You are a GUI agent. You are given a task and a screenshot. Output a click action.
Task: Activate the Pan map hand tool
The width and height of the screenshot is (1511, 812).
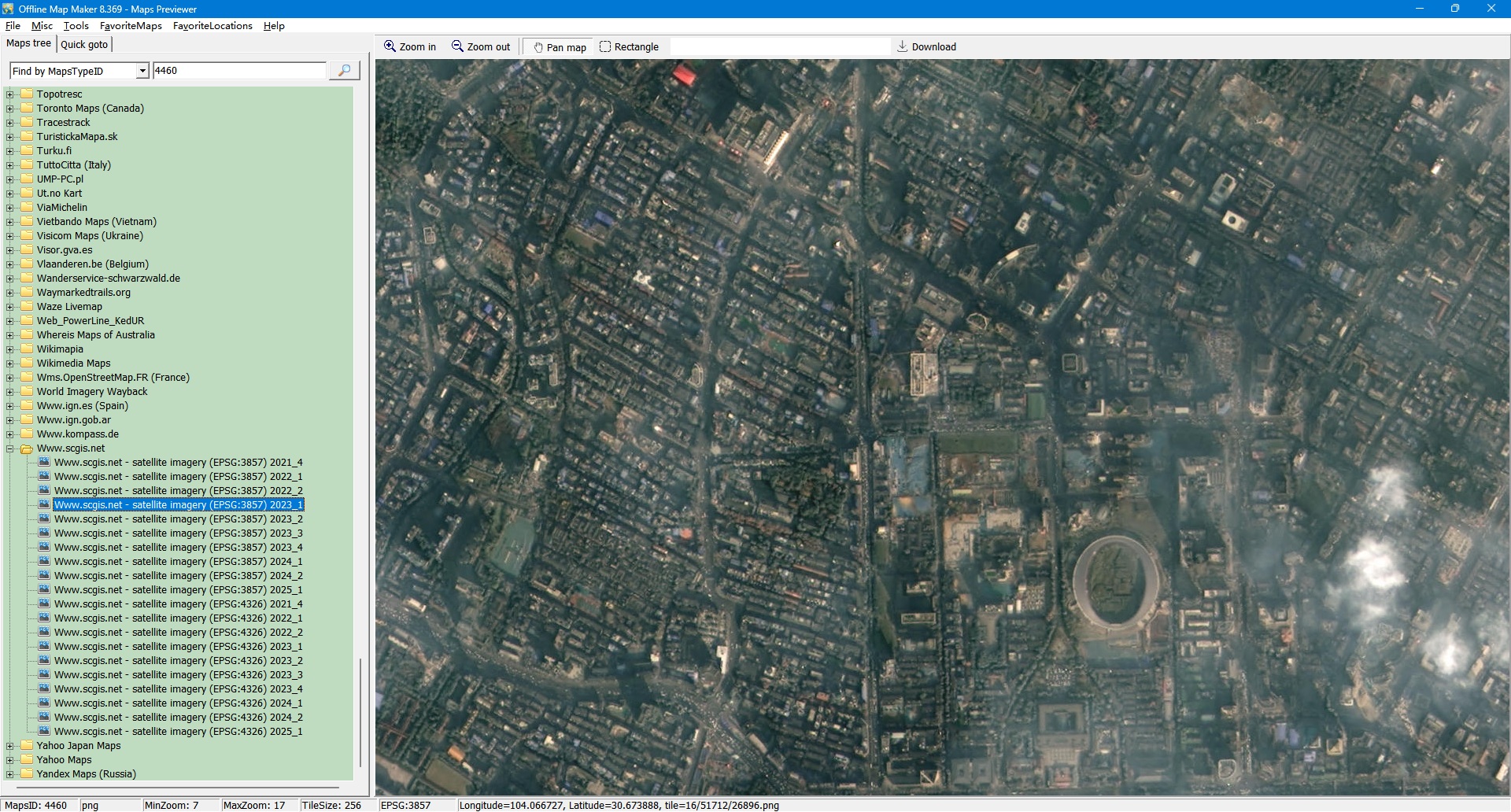[x=560, y=47]
